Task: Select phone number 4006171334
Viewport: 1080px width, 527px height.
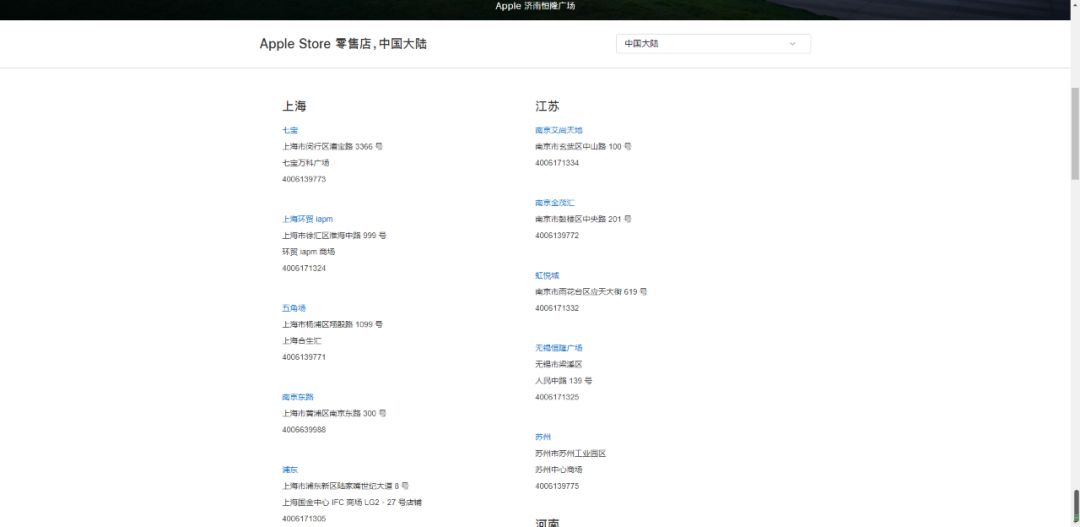Action: point(557,163)
